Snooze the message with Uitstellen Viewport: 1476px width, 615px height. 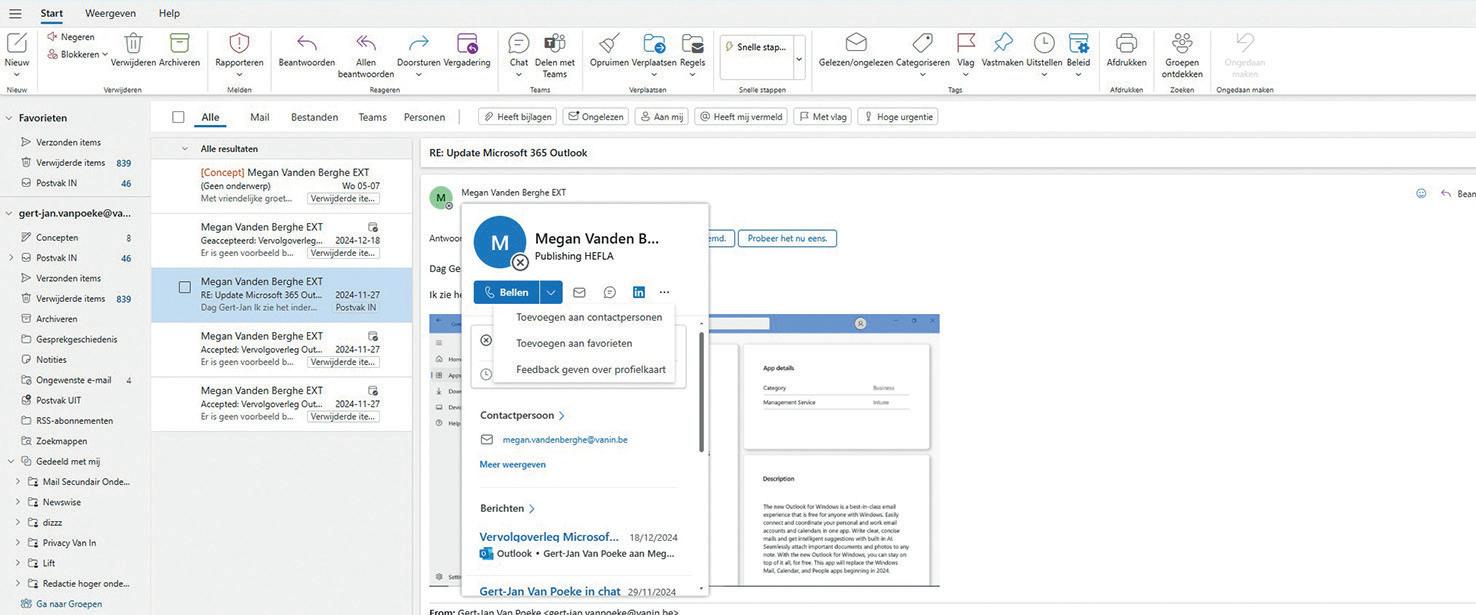pos(1044,43)
